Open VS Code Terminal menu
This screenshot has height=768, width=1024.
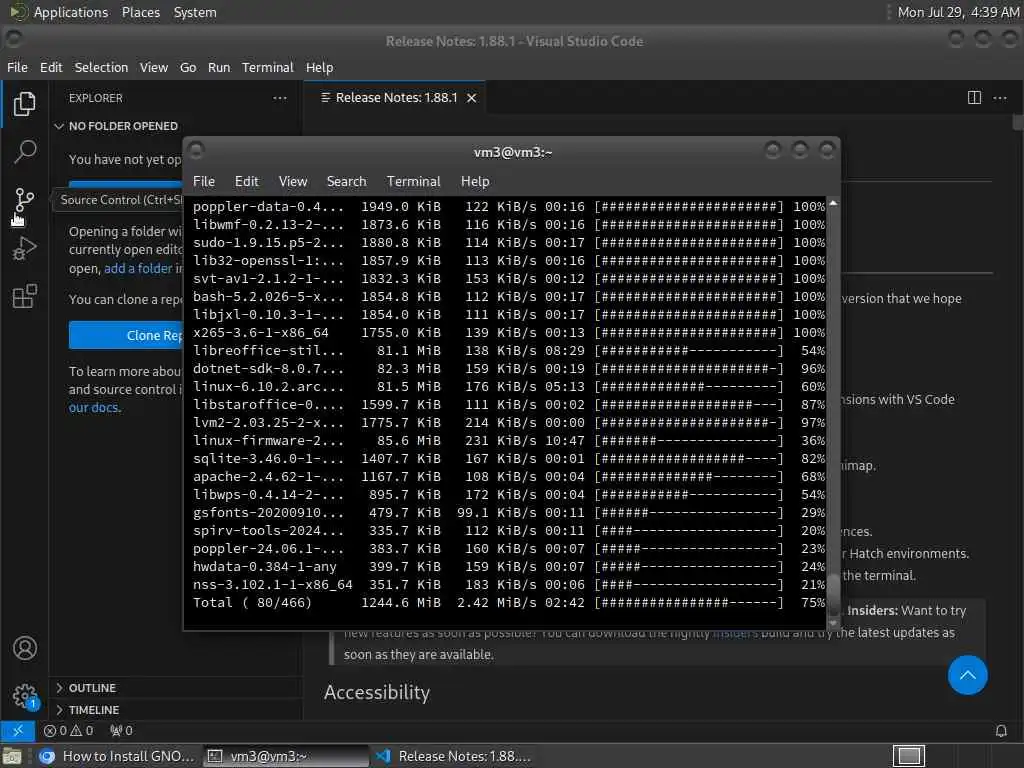coord(268,67)
